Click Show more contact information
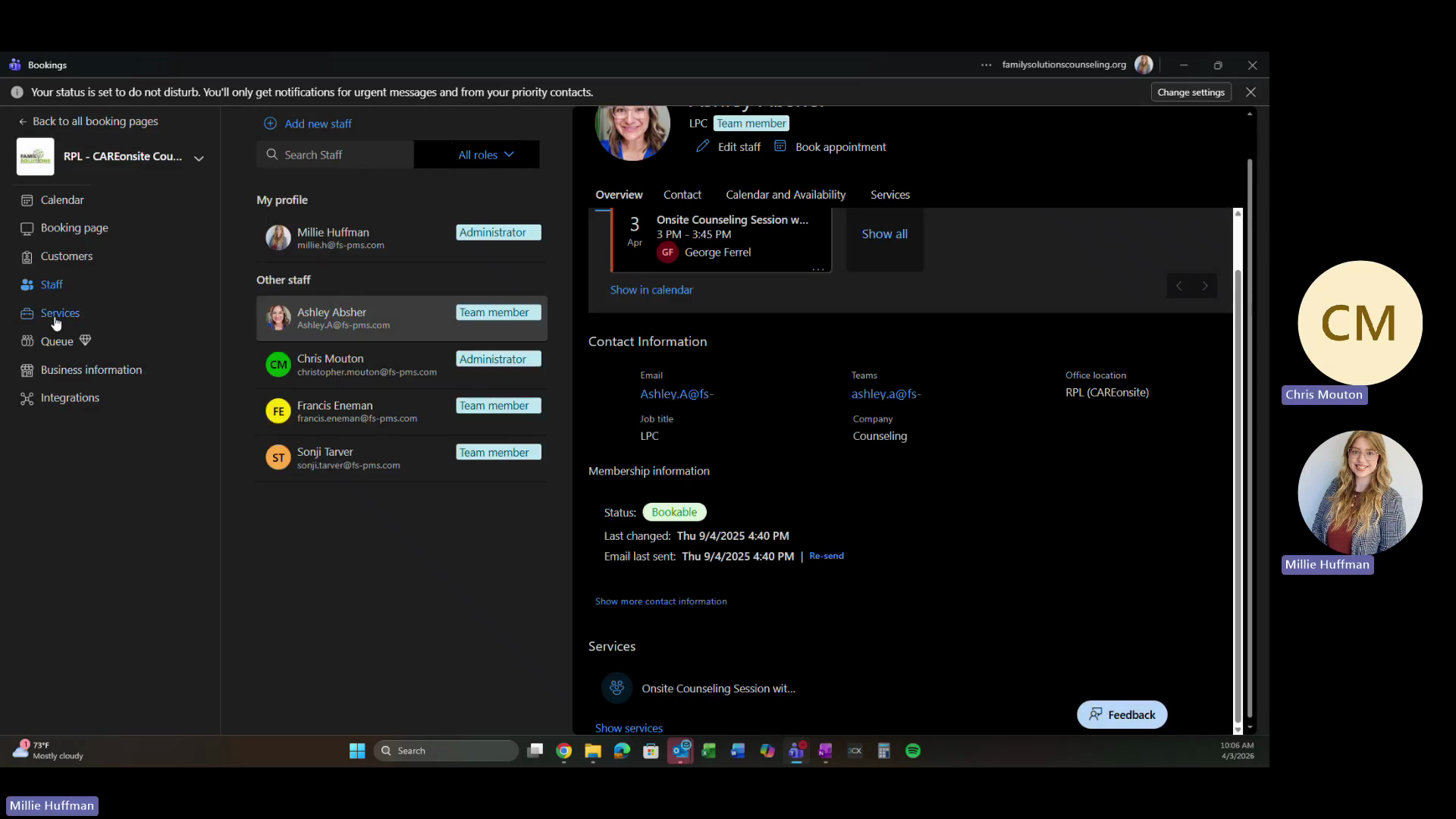The height and width of the screenshot is (819, 1456). click(x=661, y=601)
